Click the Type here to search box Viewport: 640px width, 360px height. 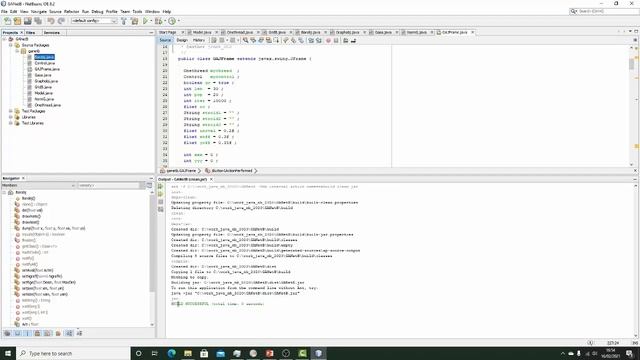pos(73,353)
